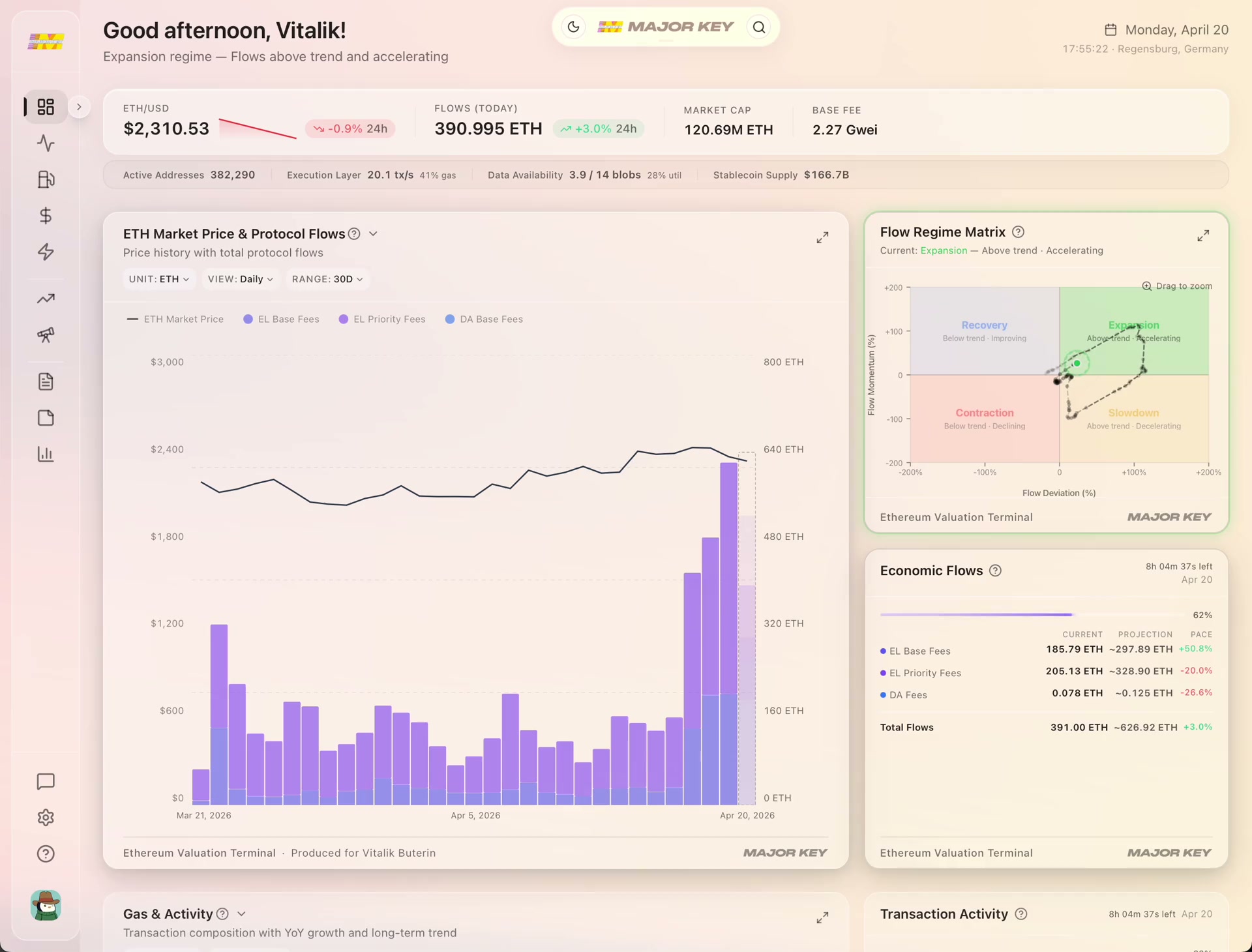1252x952 pixels.
Task: Click Active Addresses 382,290 stat
Action: (x=189, y=175)
